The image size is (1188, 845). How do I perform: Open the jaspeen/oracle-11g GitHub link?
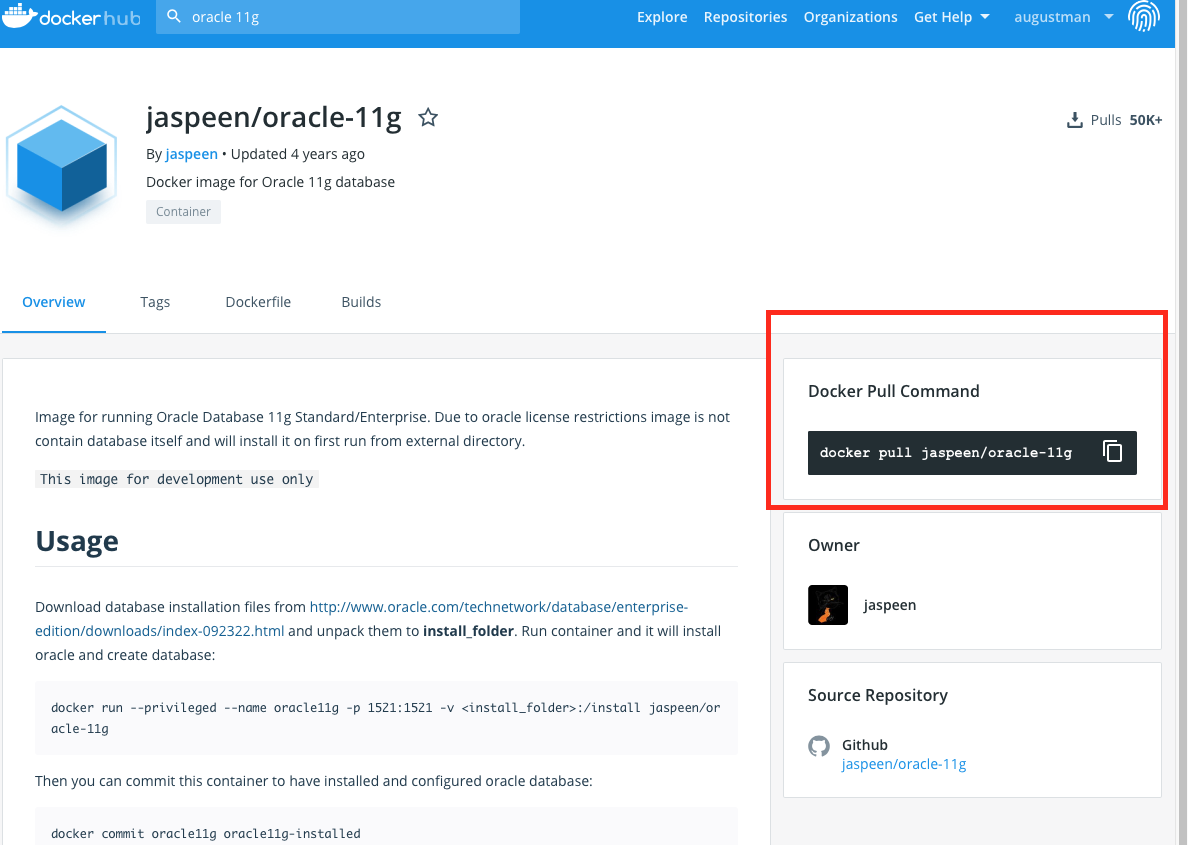[904, 764]
